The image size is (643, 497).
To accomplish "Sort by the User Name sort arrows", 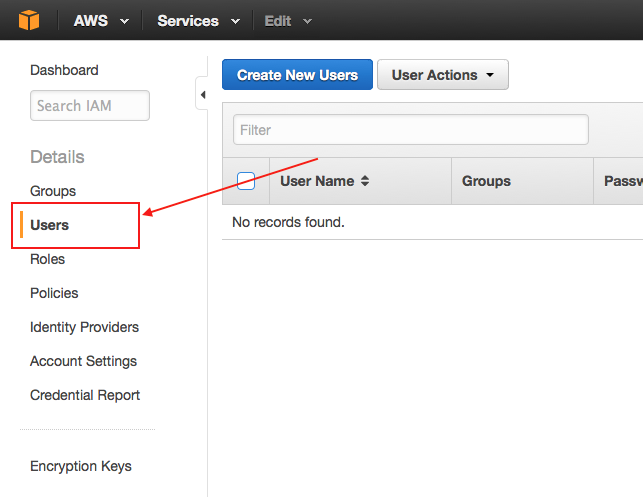I will pyautogui.click(x=365, y=181).
